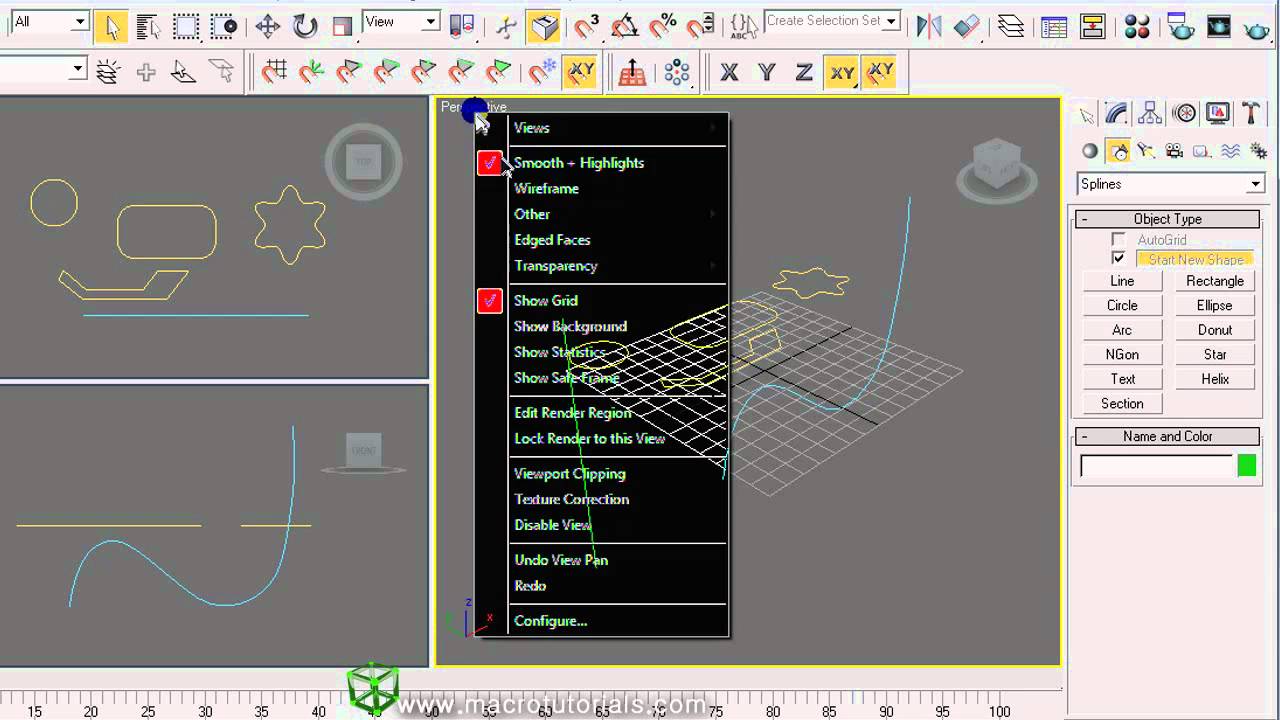Restrict transform to Y axis
Viewport: 1280px width, 720px height.
[766, 72]
